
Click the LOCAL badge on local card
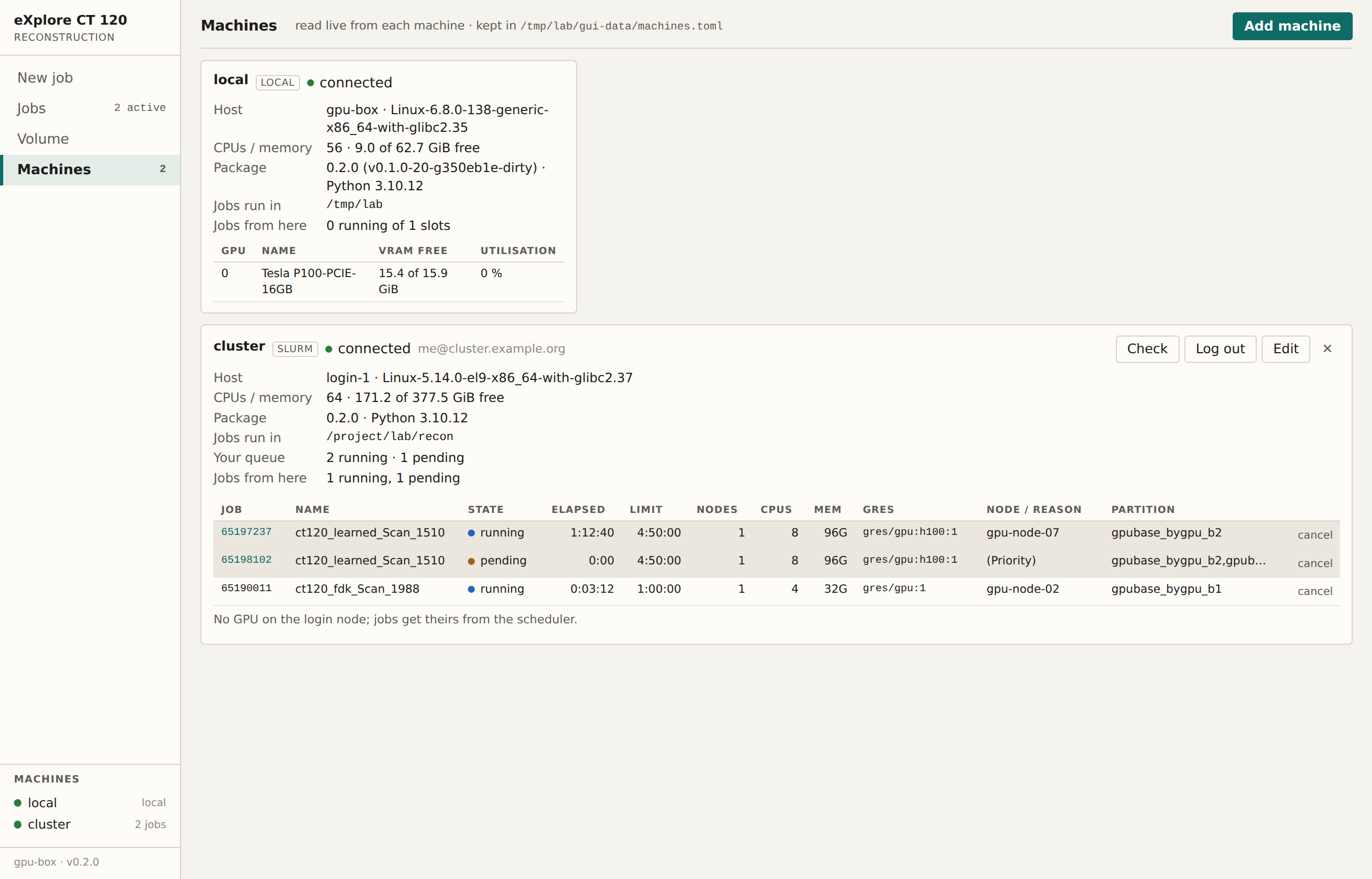click(x=278, y=83)
